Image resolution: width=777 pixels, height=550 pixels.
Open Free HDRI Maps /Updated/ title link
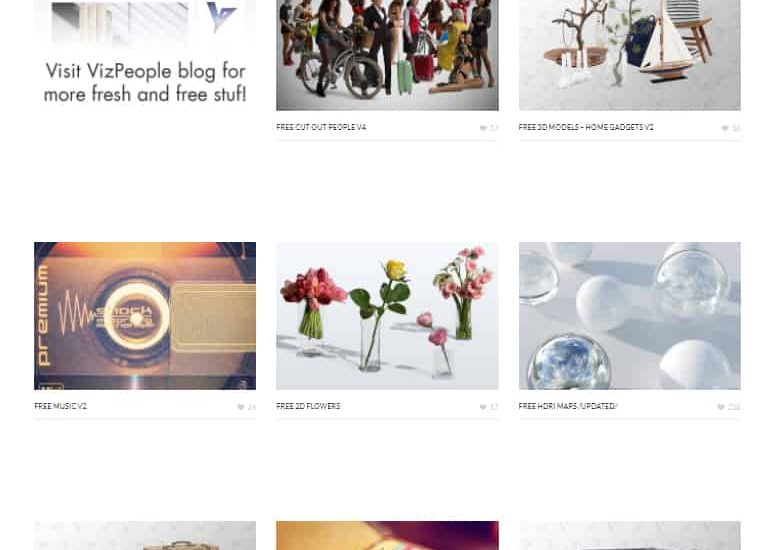(568, 406)
